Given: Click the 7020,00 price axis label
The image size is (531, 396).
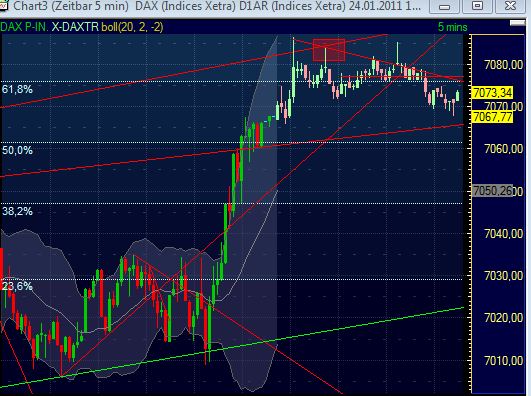Looking at the screenshot, I should pos(504,318).
